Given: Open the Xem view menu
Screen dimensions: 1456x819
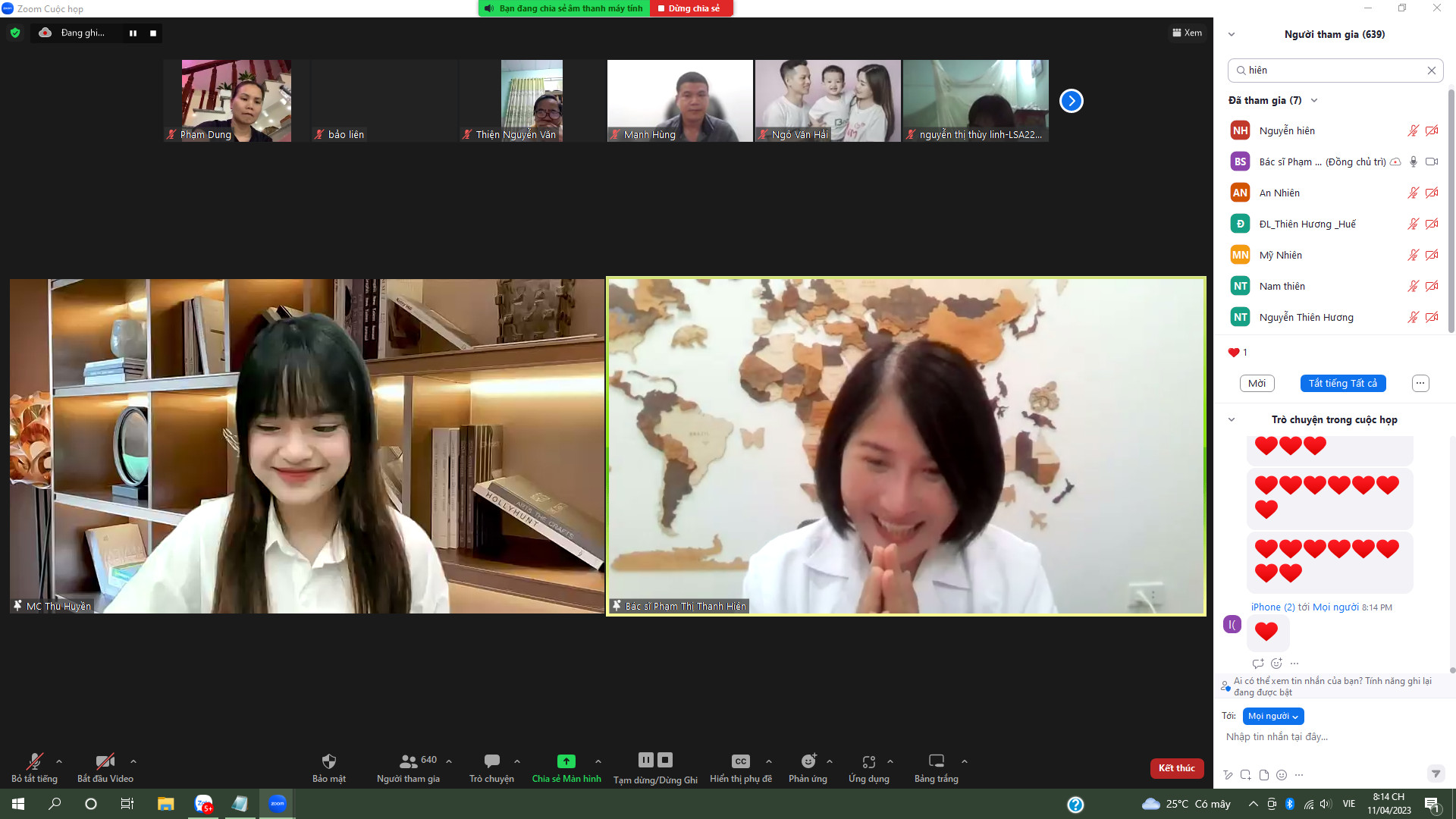Looking at the screenshot, I should (1187, 33).
